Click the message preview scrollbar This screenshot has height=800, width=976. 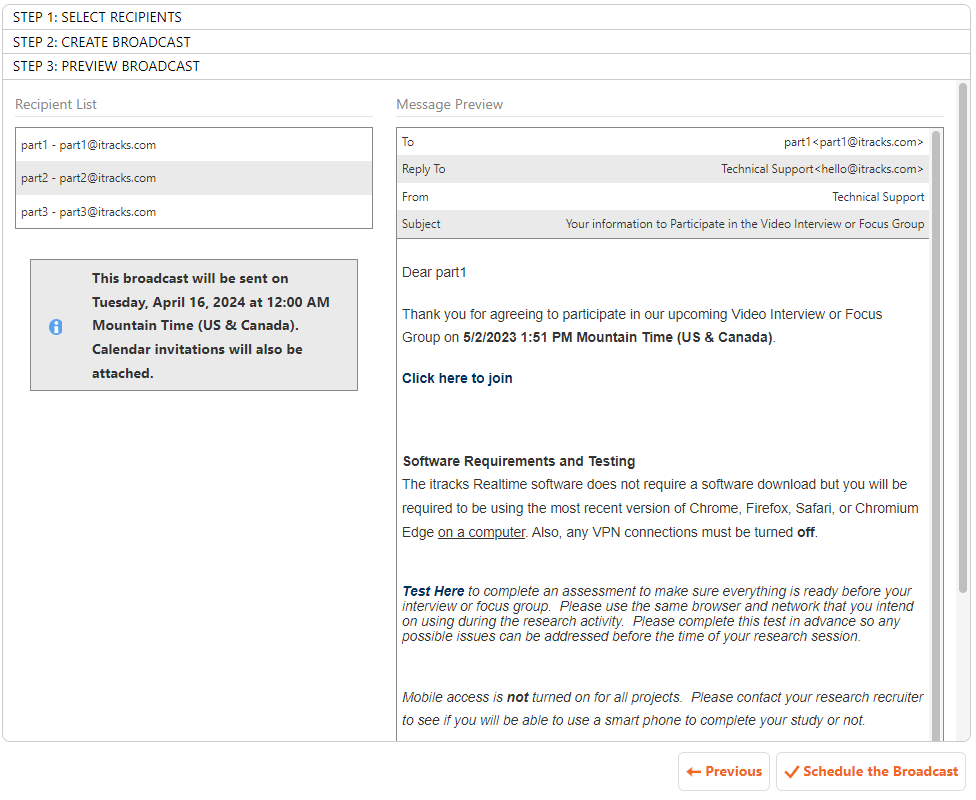coord(936,434)
